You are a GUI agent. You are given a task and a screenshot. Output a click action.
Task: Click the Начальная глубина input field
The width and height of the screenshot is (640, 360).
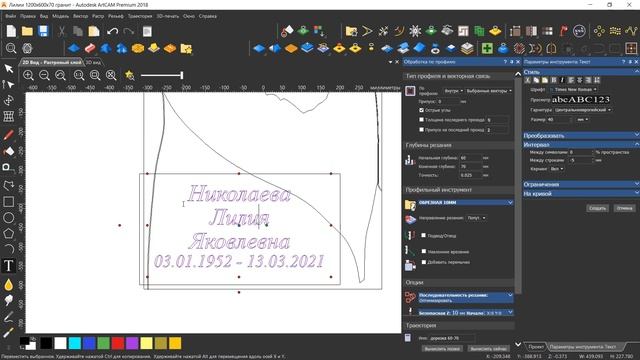[x=470, y=158]
